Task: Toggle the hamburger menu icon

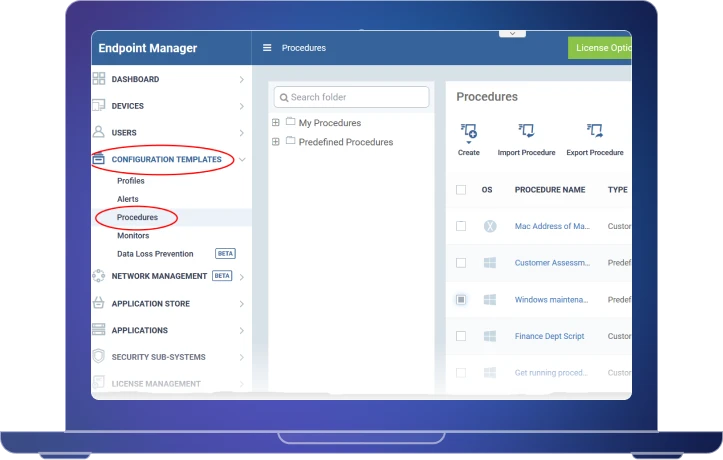Action: pyautogui.click(x=267, y=48)
